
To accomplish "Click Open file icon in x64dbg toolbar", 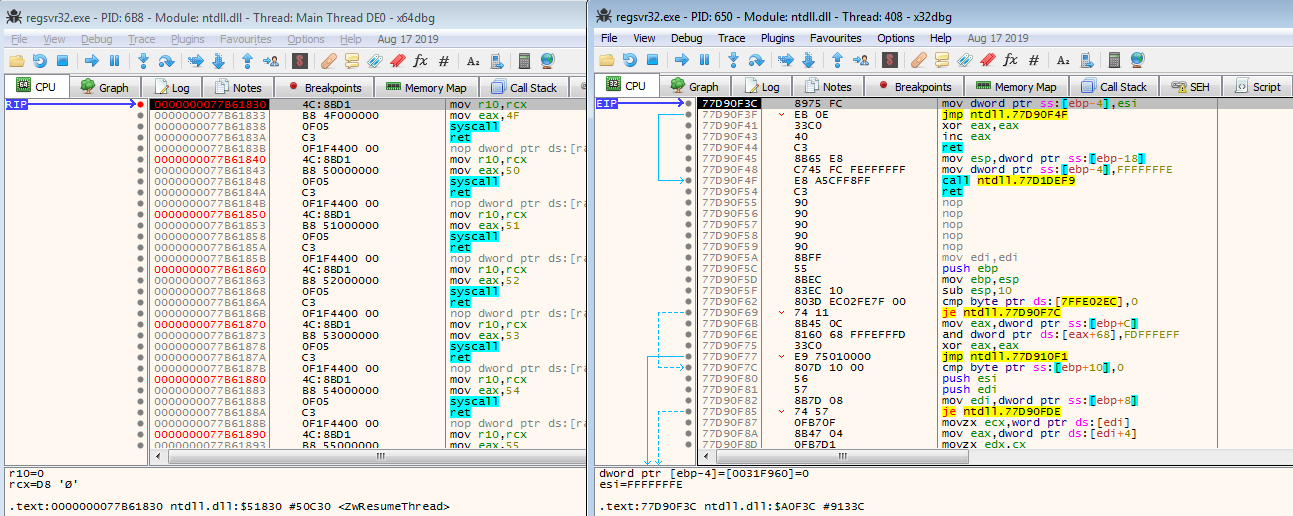I will 16,60.
